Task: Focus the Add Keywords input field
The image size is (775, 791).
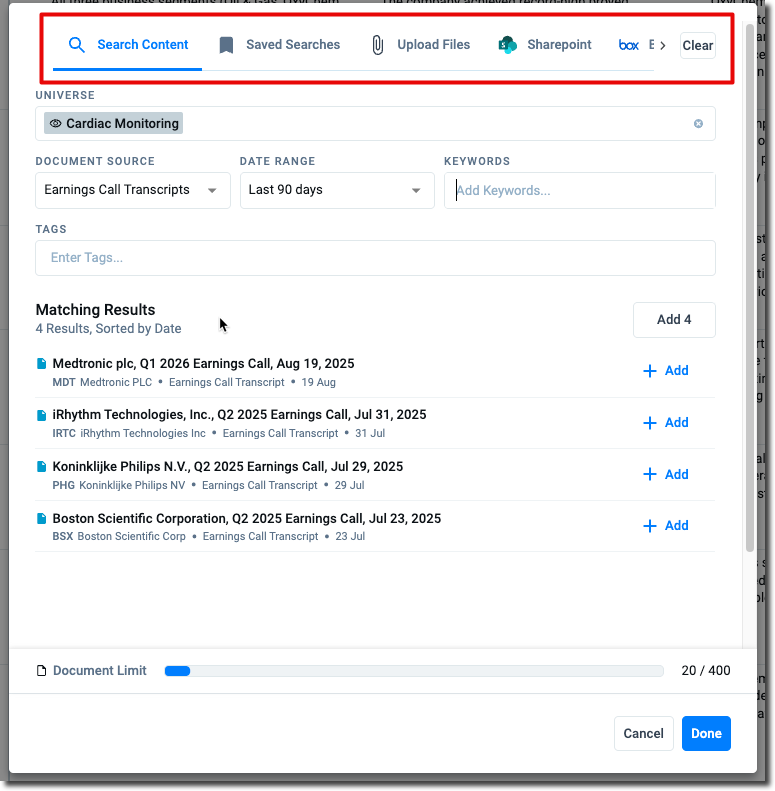Action: point(580,190)
